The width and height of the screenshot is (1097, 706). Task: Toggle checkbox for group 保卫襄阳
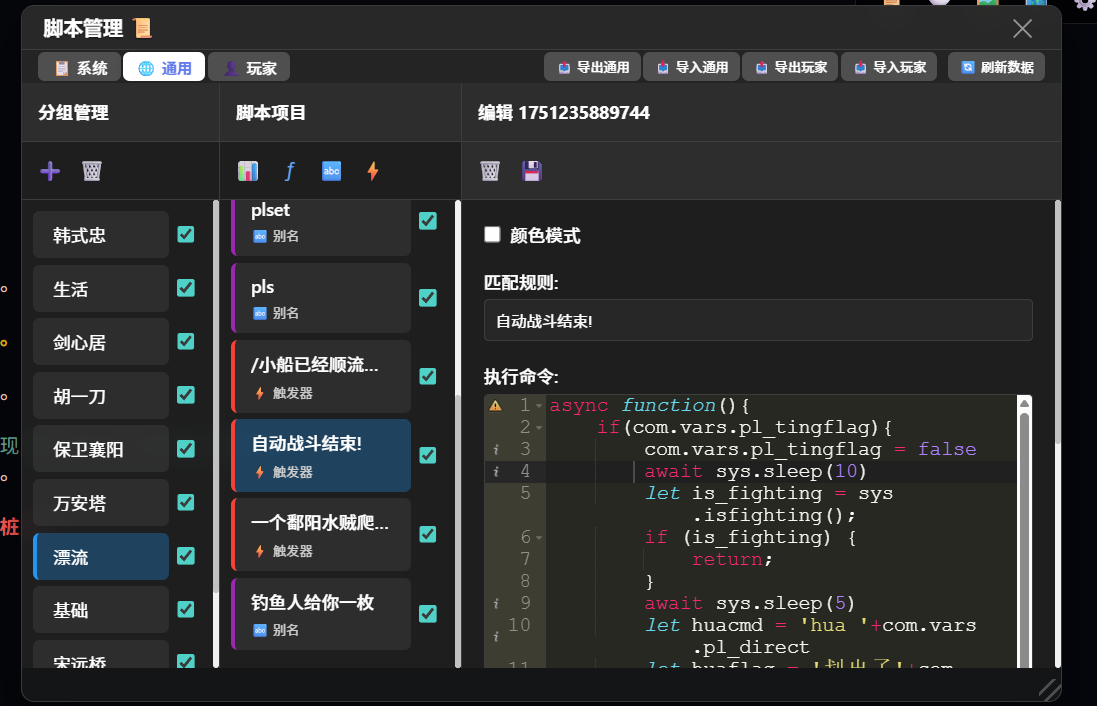(x=185, y=449)
